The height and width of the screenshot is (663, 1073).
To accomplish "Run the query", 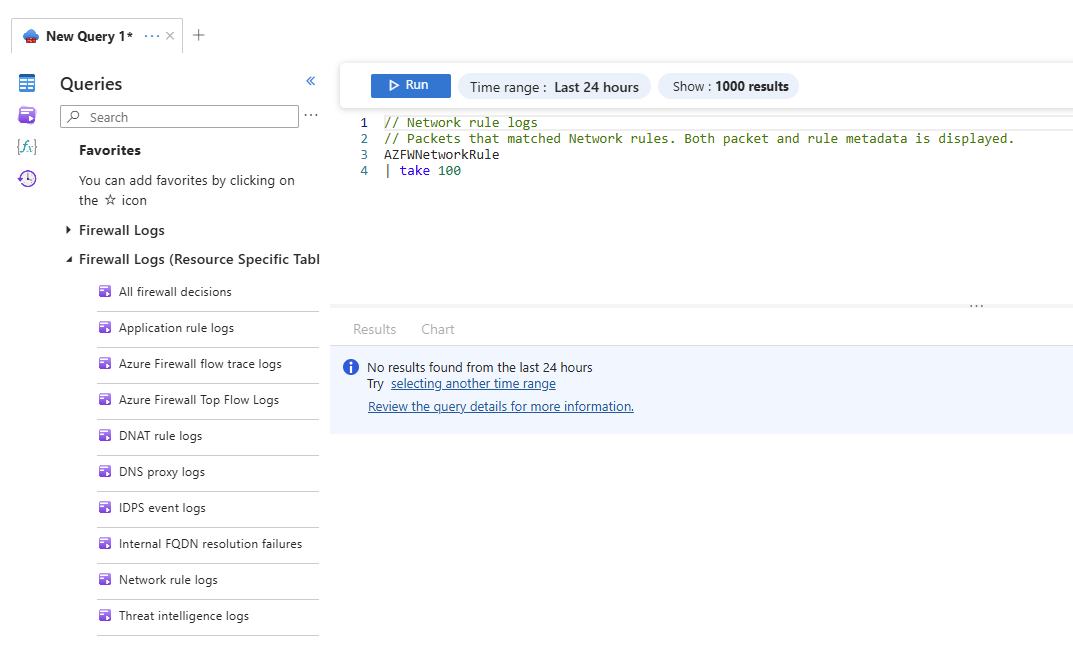I will pos(410,86).
